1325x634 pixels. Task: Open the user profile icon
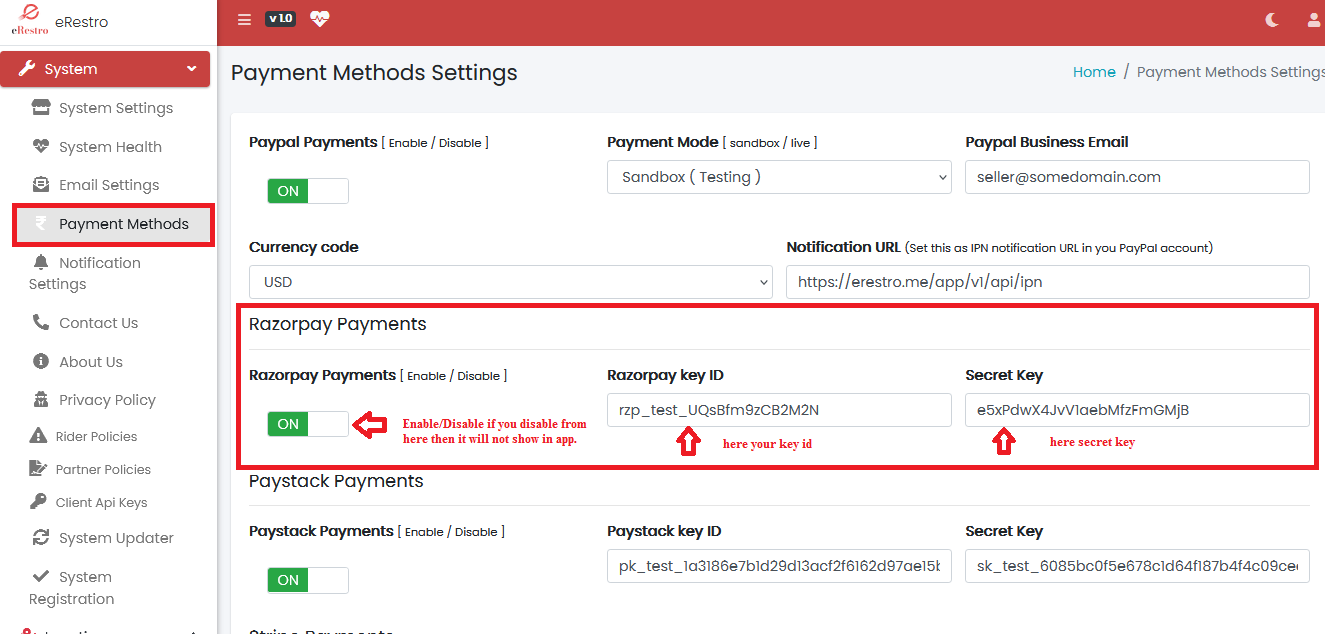(x=1314, y=19)
